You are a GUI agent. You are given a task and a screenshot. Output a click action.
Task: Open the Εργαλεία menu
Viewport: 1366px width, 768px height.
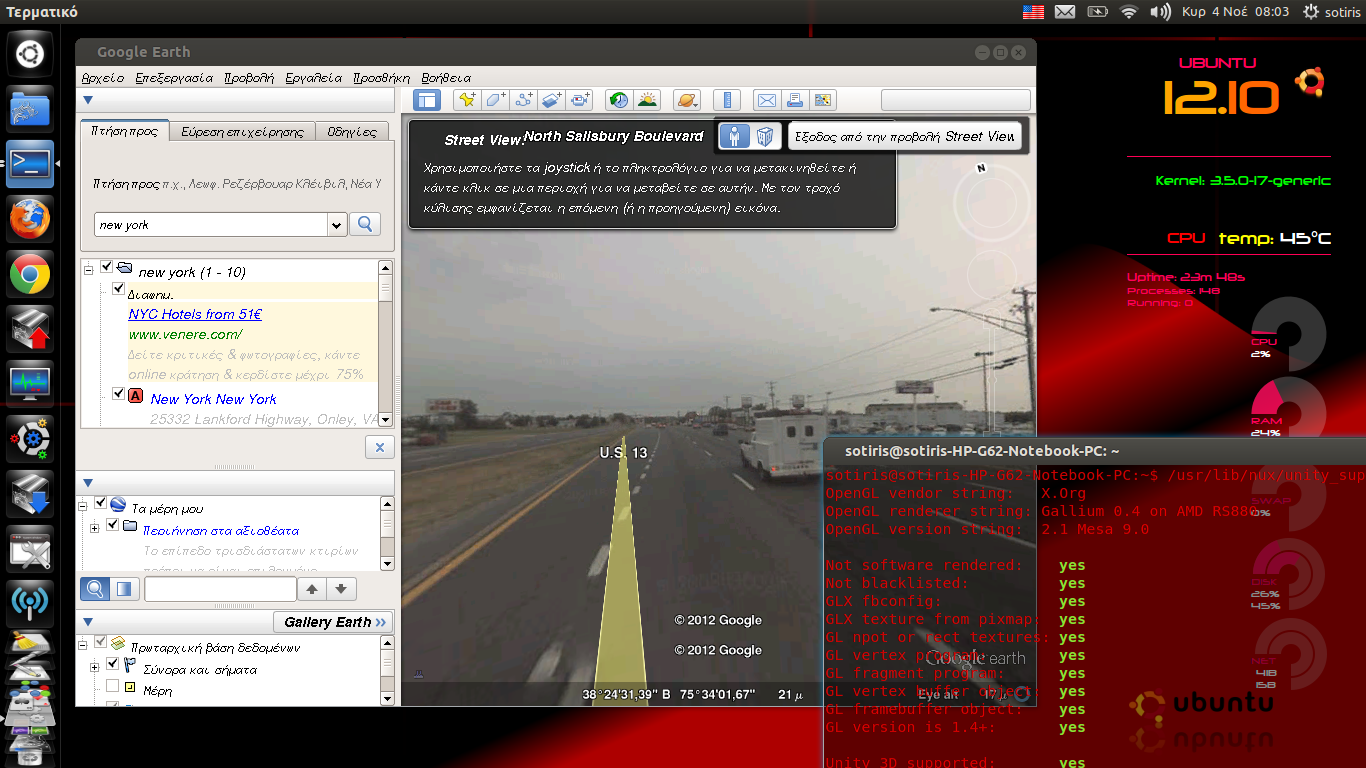313,77
